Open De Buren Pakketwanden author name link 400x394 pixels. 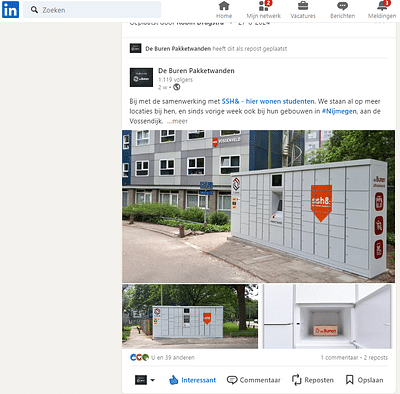(x=196, y=71)
